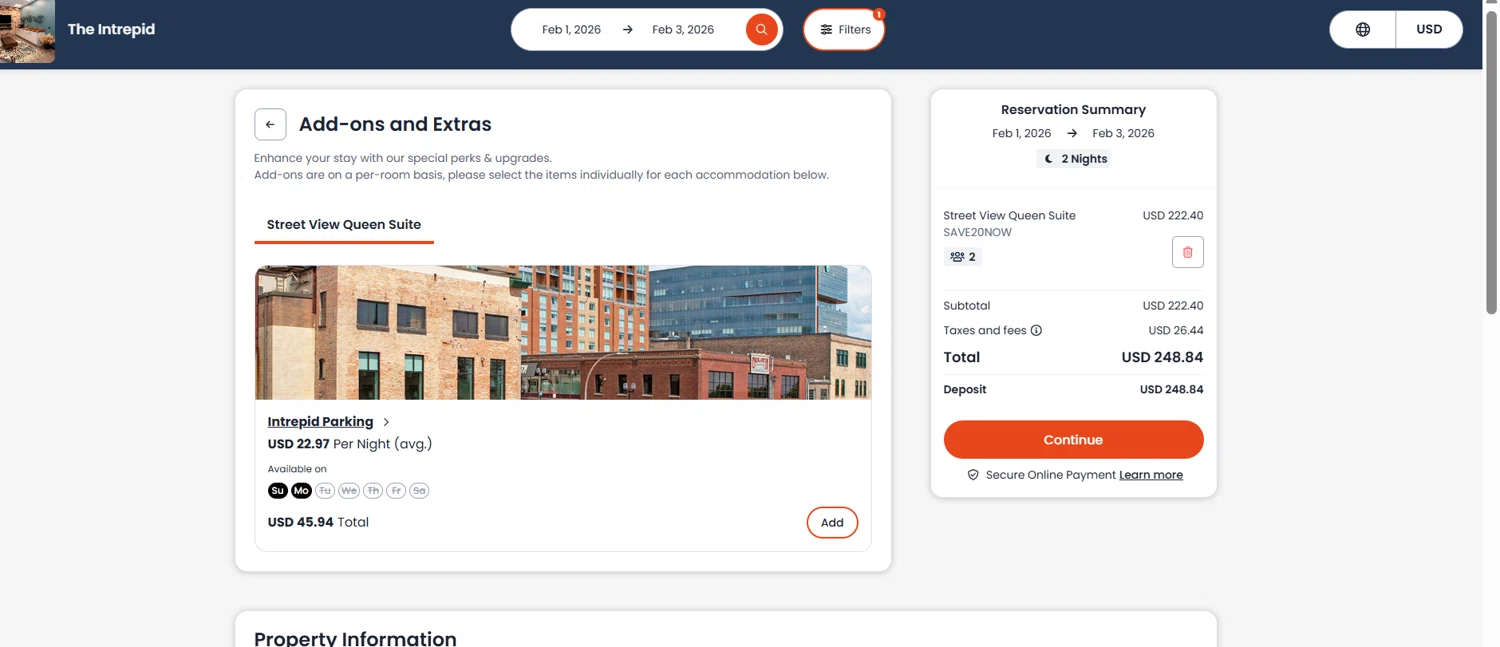Click The Intrepid hotel logo thumbnail

point(27,32)
